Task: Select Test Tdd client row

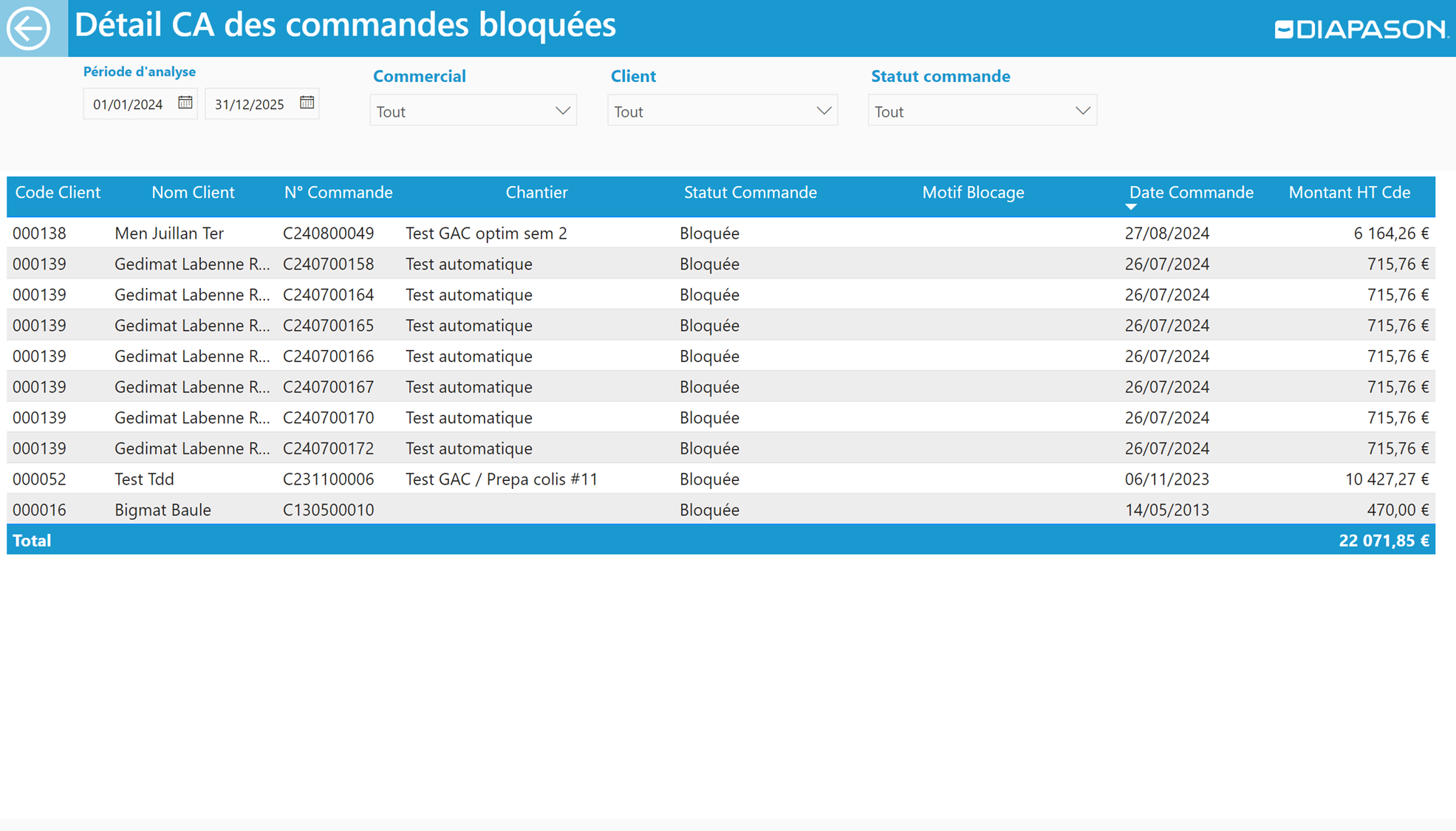Action: pos(144,479)
